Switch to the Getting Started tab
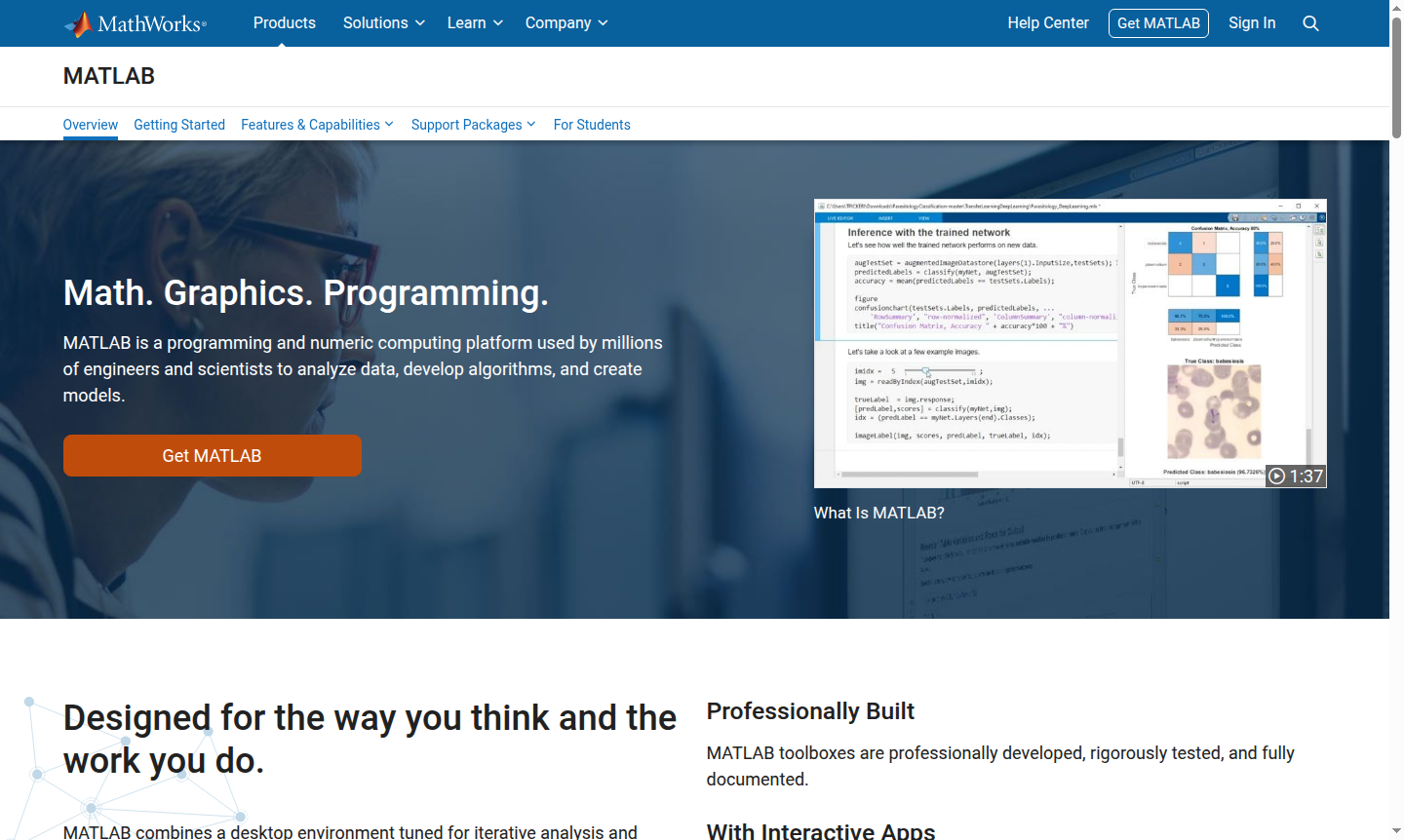Viewport: 1404px width, 840px height. pos(179,125)
